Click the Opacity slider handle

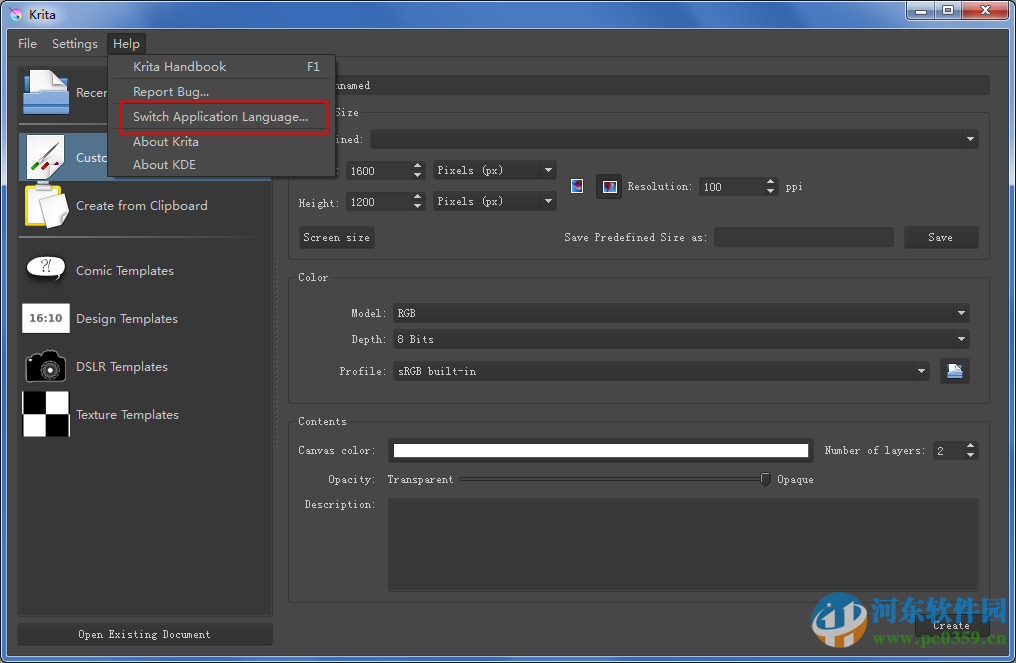coord(765,480)
